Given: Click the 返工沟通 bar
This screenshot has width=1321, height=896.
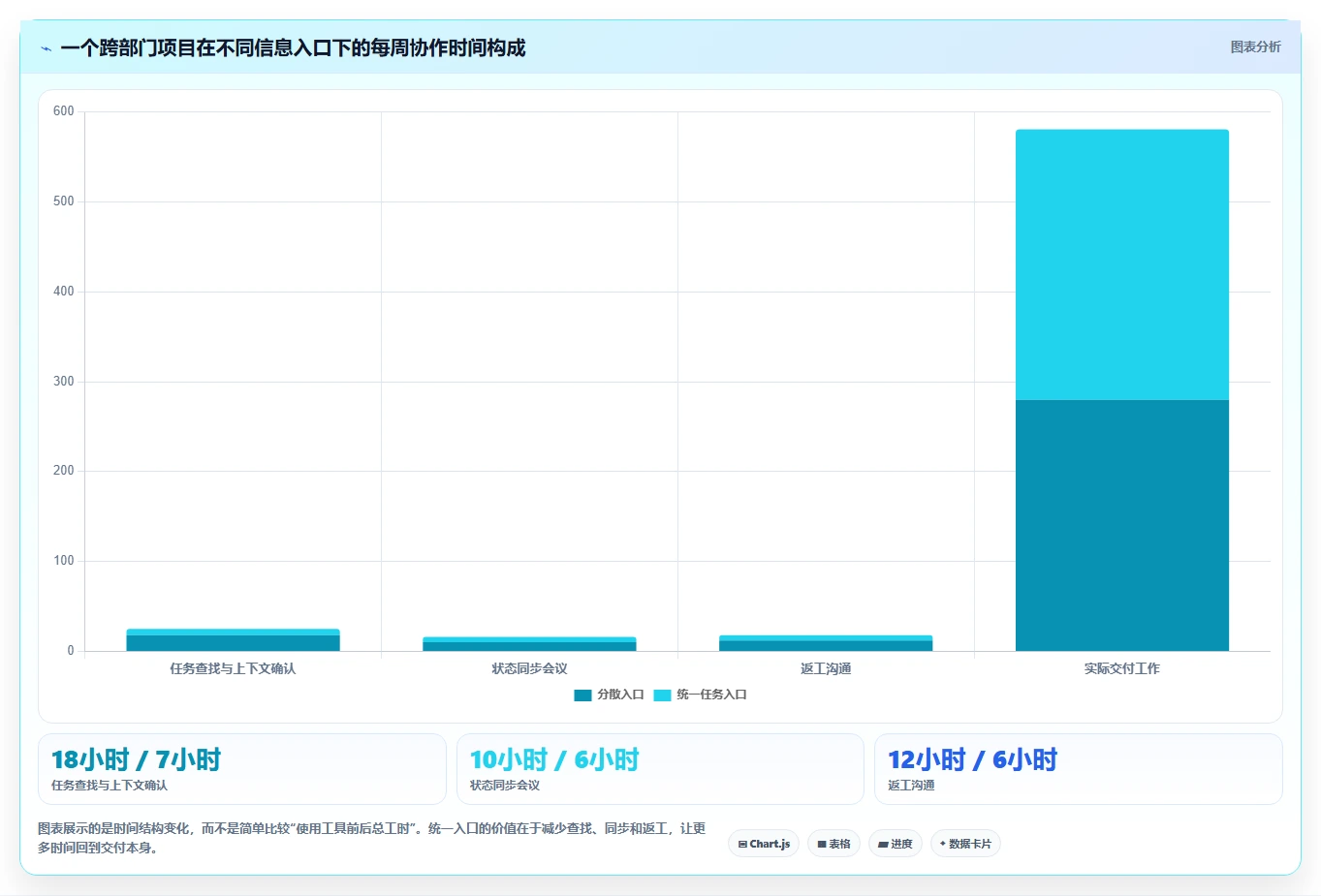Looking at the screenshot, I should tap(826, 643).
